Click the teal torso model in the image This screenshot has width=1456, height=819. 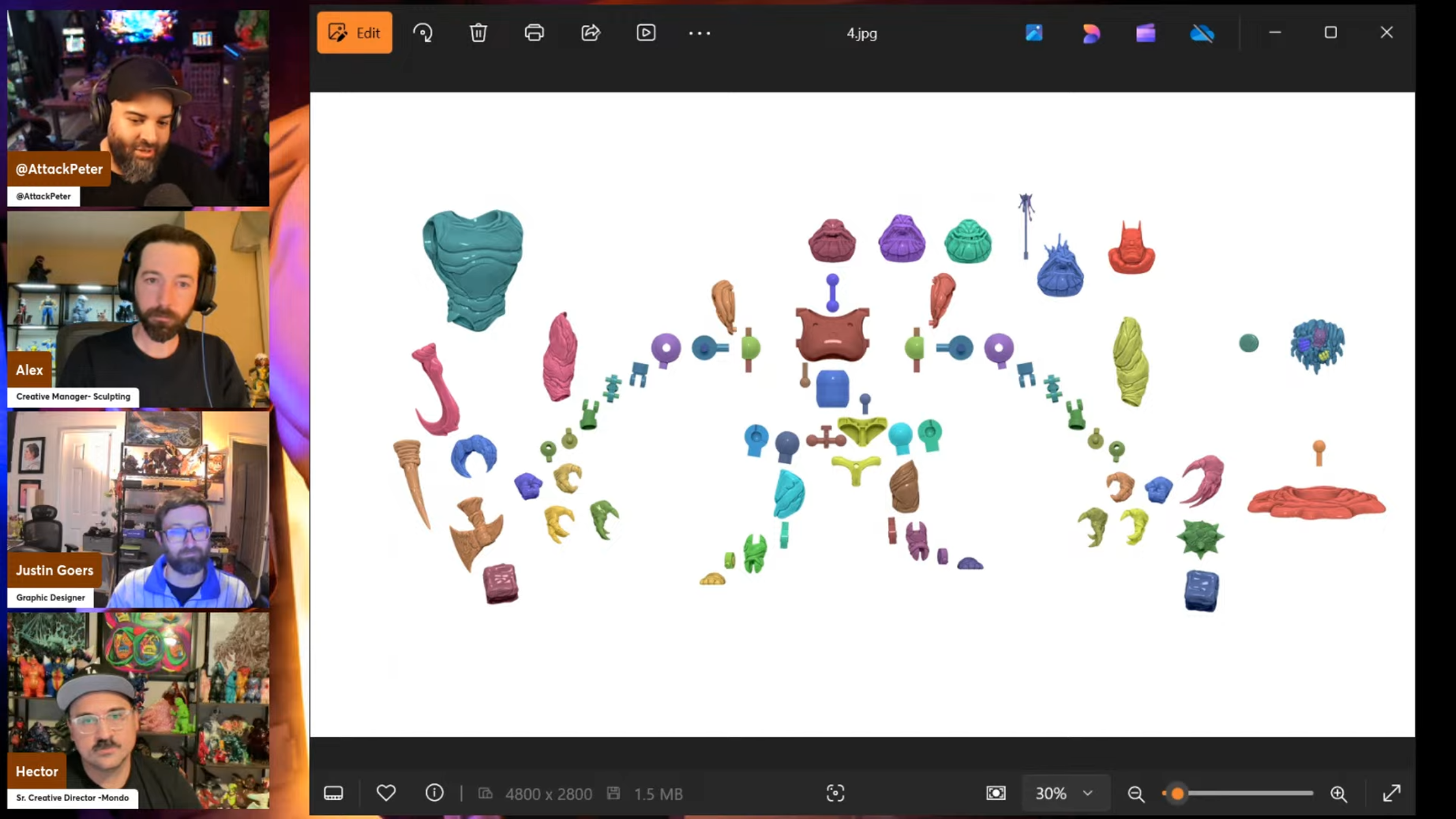(473, 269)
